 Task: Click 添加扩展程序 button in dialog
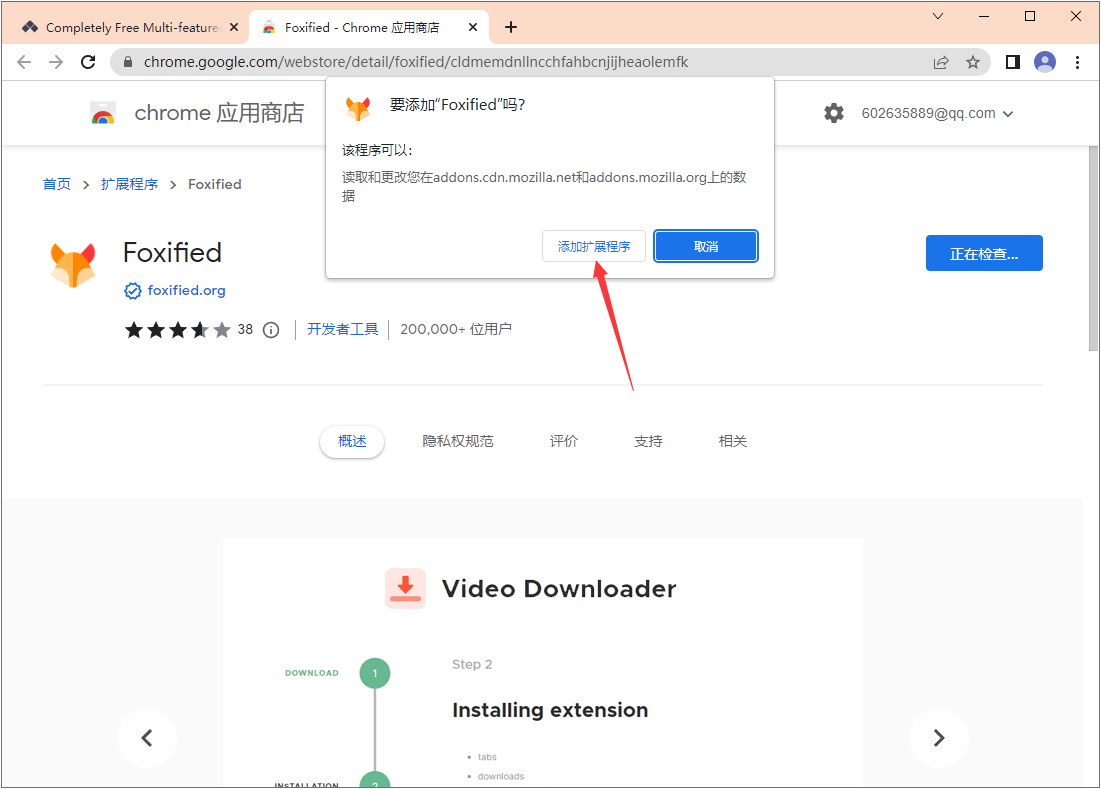pos(594,246)
